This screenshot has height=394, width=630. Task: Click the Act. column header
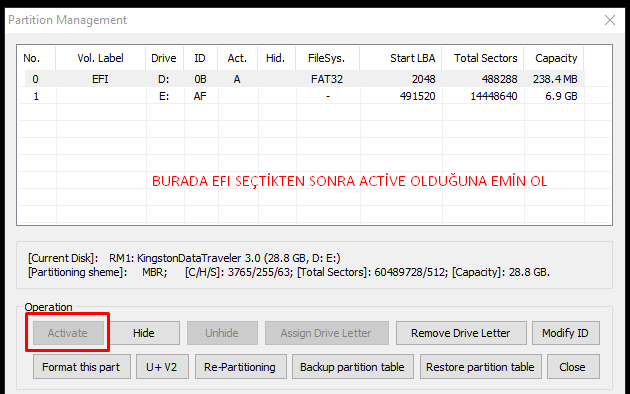[237, 58]
